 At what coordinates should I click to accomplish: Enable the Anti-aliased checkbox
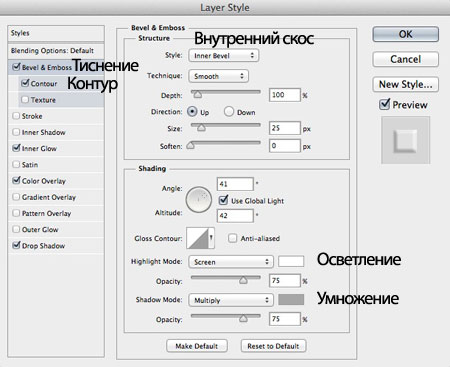(232, 238)
